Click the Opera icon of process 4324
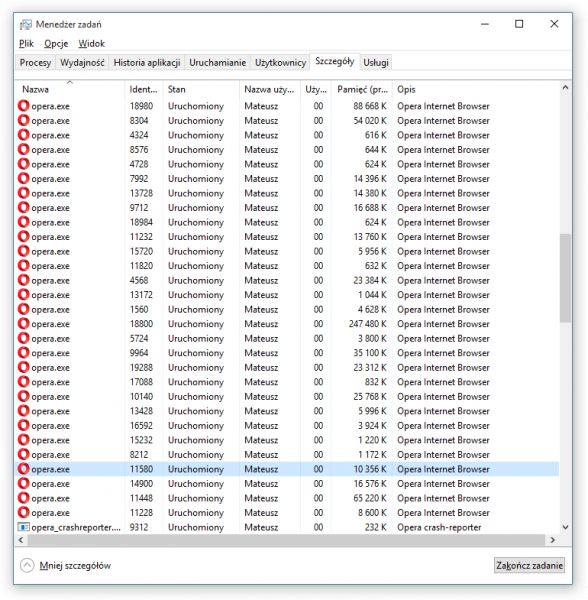 (24, 135)
